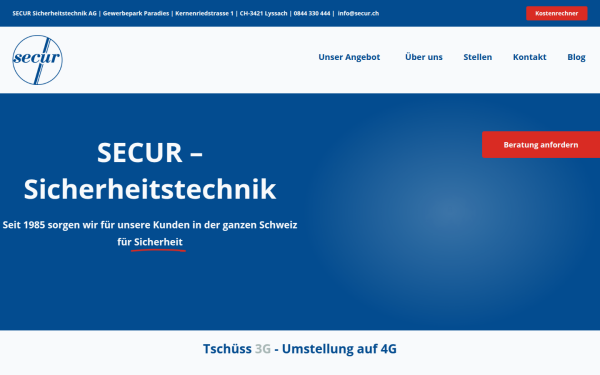Viewport: 600px width, 375px height.
Task: Navigate to Kontakt
Action: pos(529,57)
